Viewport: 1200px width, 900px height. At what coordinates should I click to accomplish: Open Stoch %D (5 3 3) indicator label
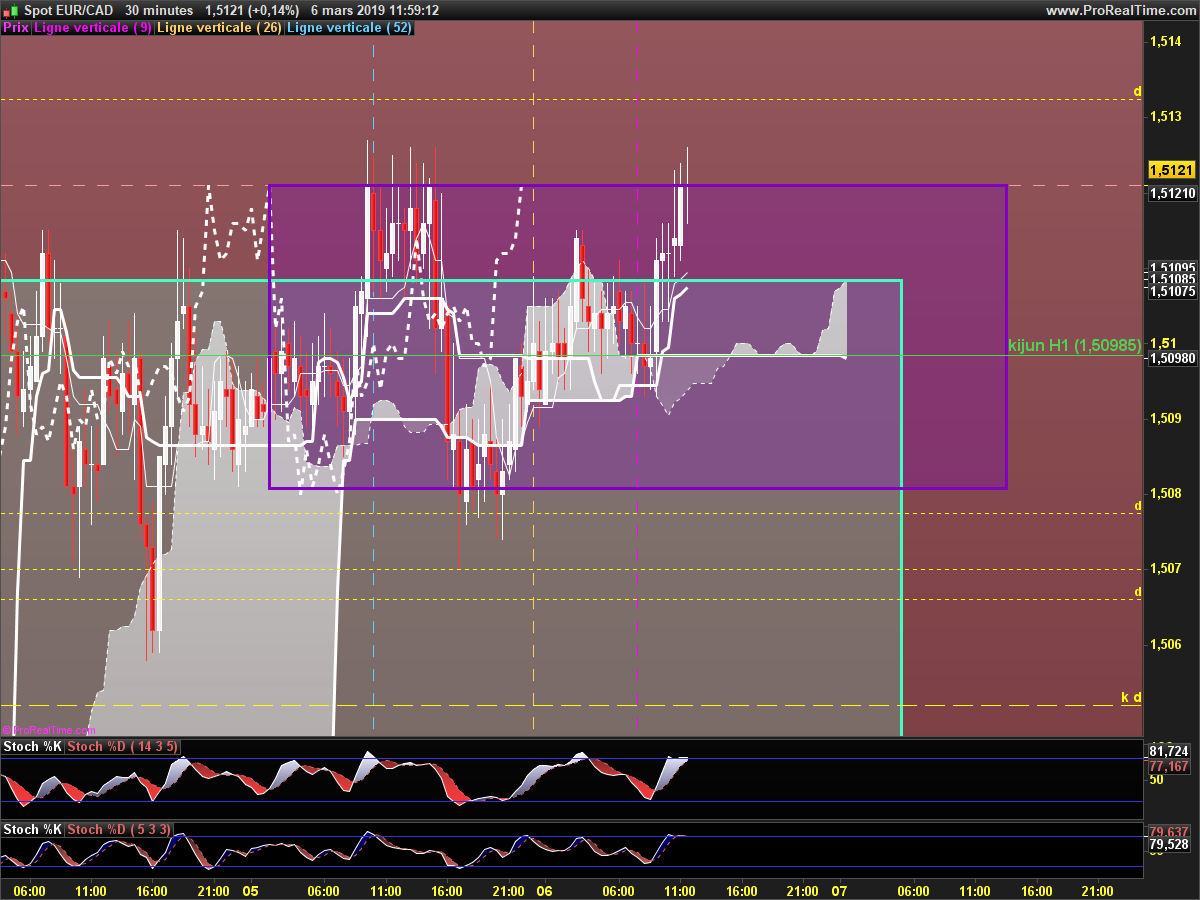click(119, 829)
